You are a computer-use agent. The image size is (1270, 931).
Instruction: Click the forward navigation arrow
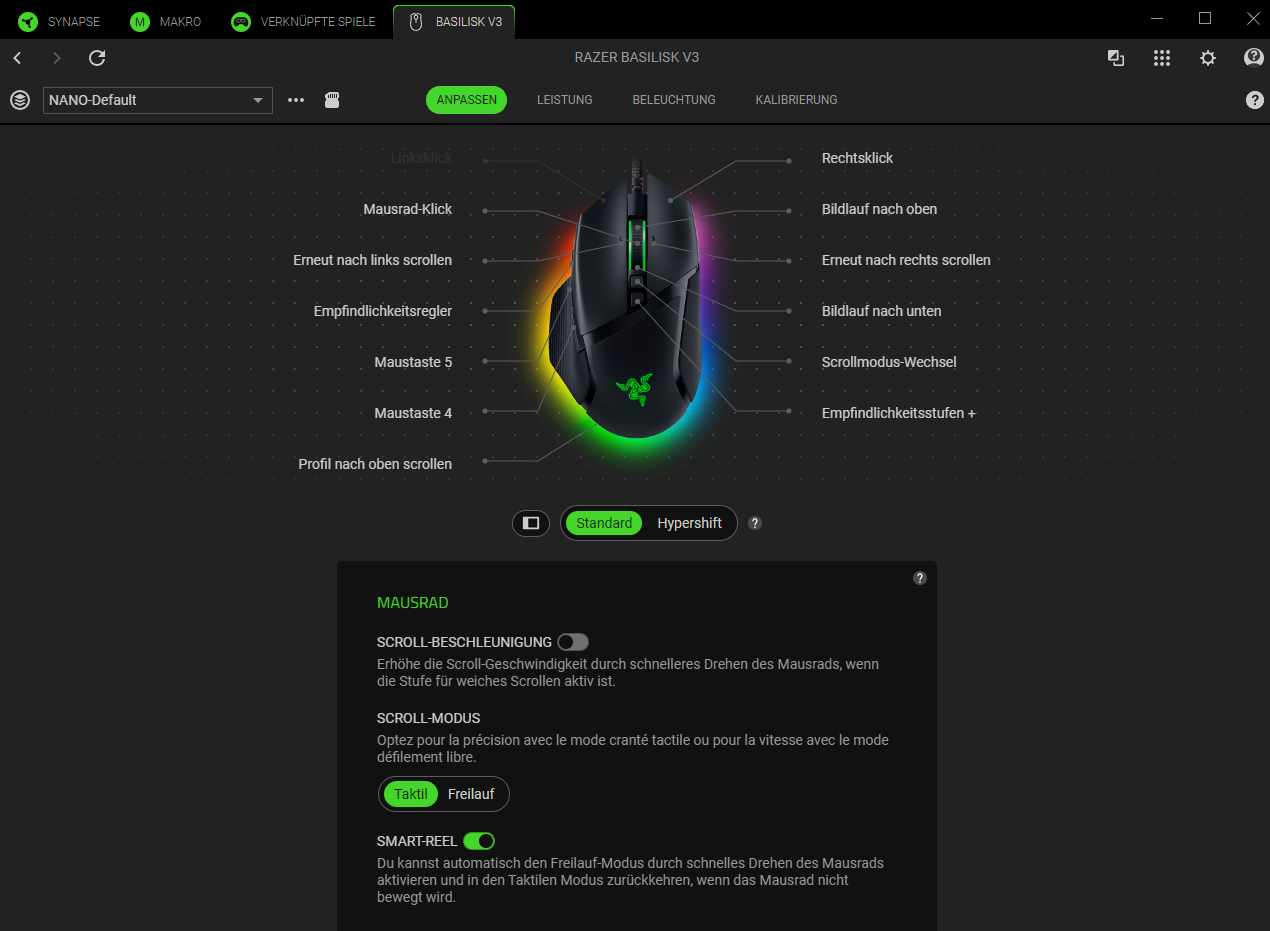pyautogui.click(x=57, y=58)
